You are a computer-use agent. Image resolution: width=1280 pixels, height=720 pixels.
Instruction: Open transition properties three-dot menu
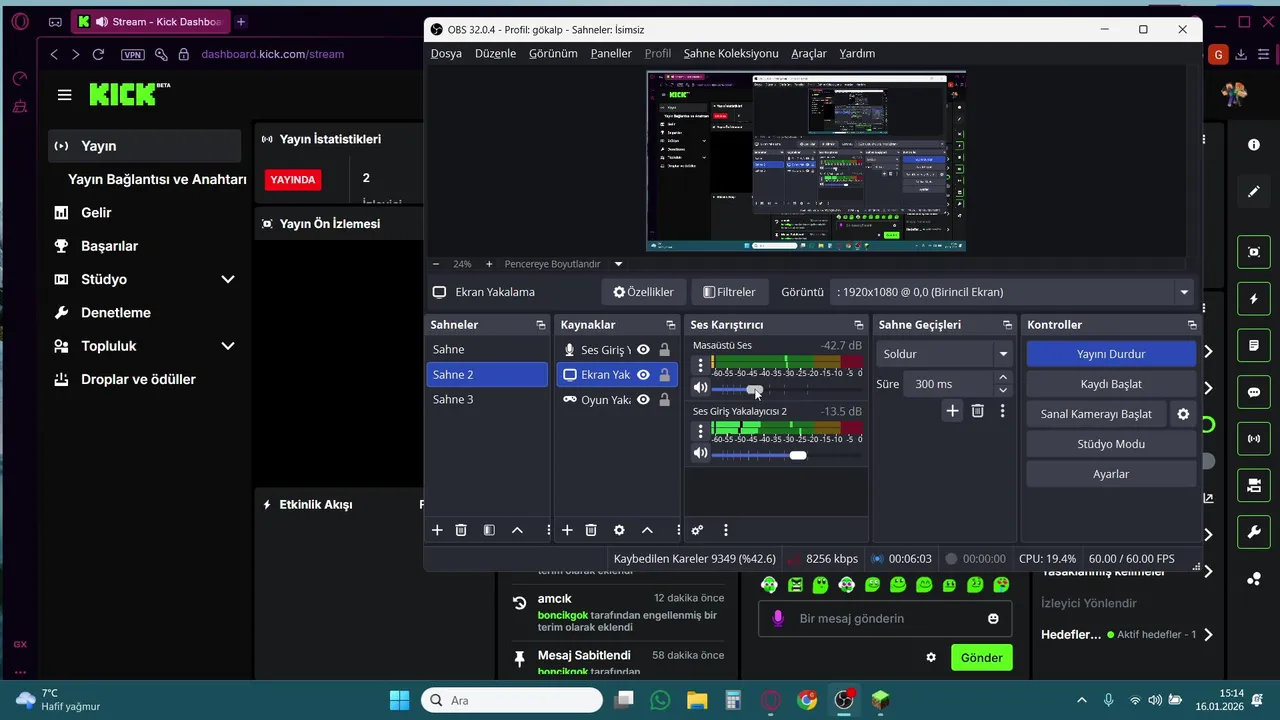pyautogui.click(x=1002, y=411)
